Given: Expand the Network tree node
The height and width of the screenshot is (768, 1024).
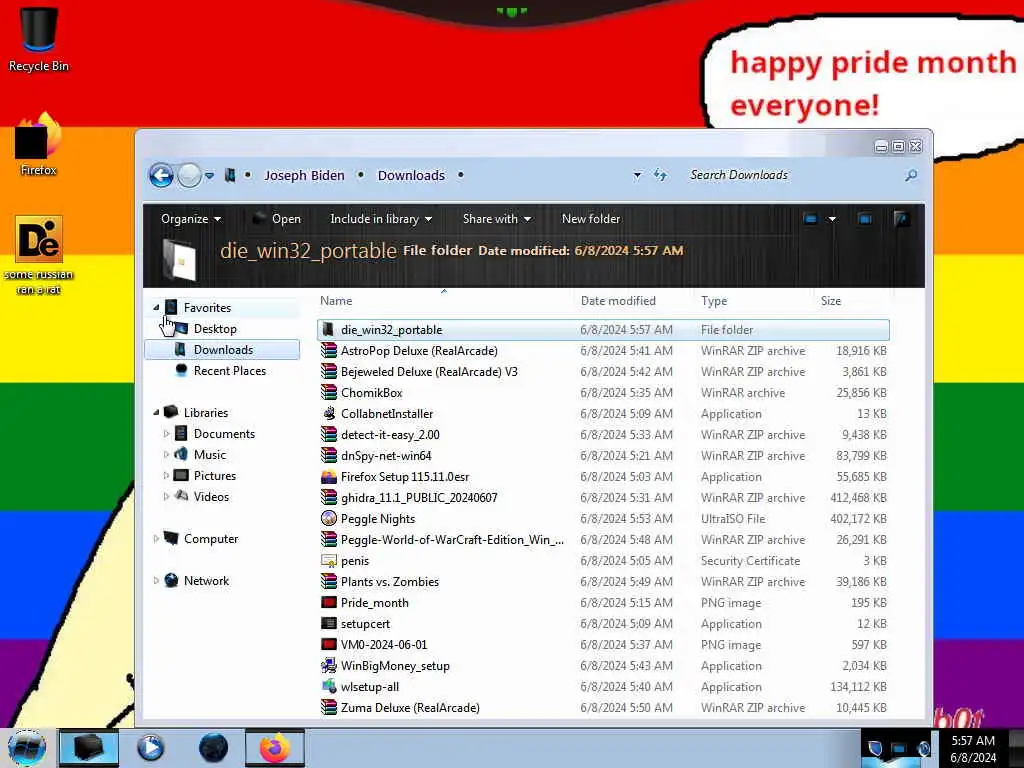Looking at the screenshot, I should click(156, 581).
